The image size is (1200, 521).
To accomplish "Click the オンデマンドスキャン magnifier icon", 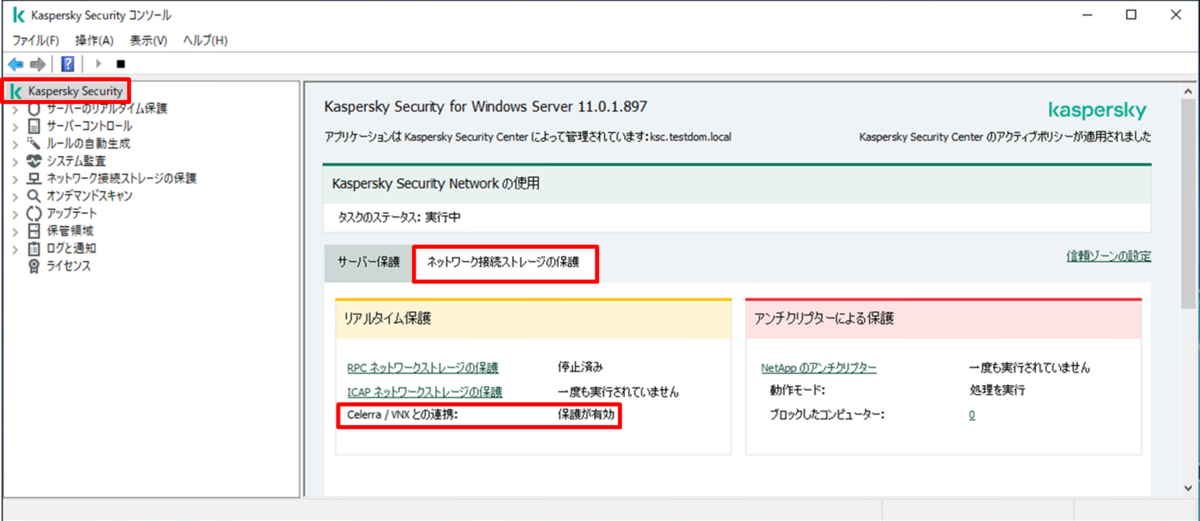I will 35,196.
